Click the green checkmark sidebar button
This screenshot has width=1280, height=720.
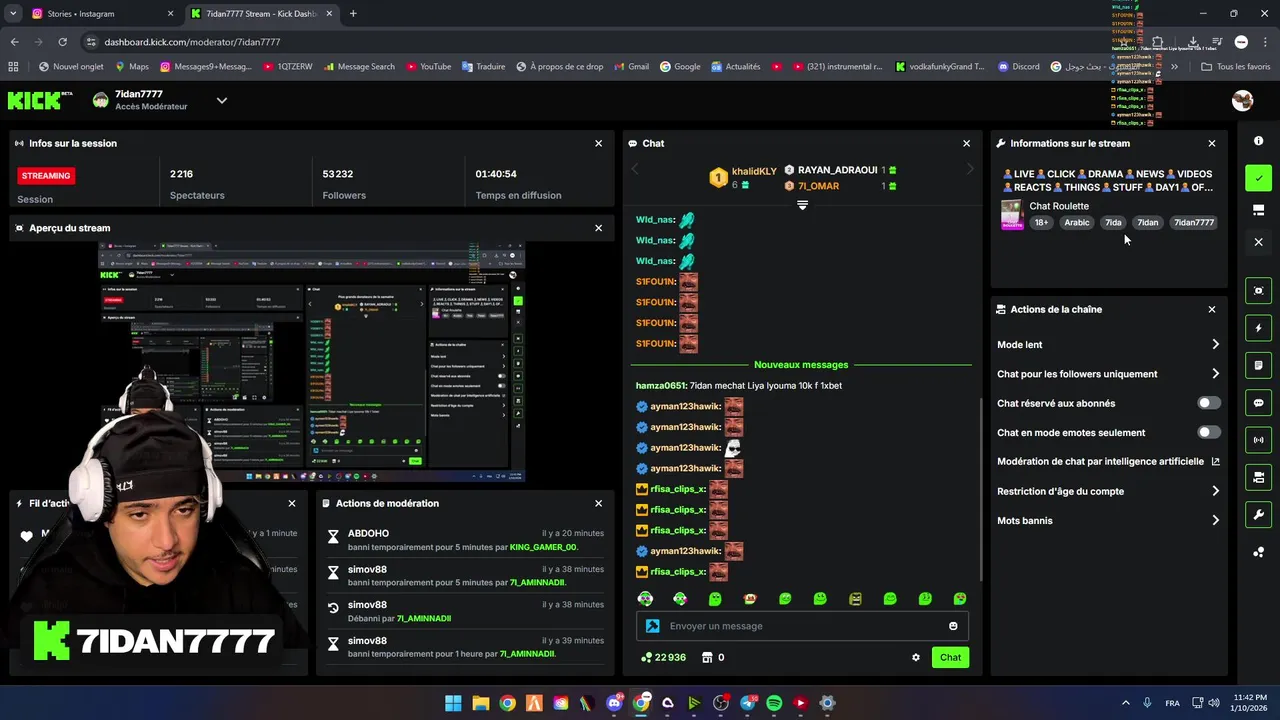(x=1258, y=178)
